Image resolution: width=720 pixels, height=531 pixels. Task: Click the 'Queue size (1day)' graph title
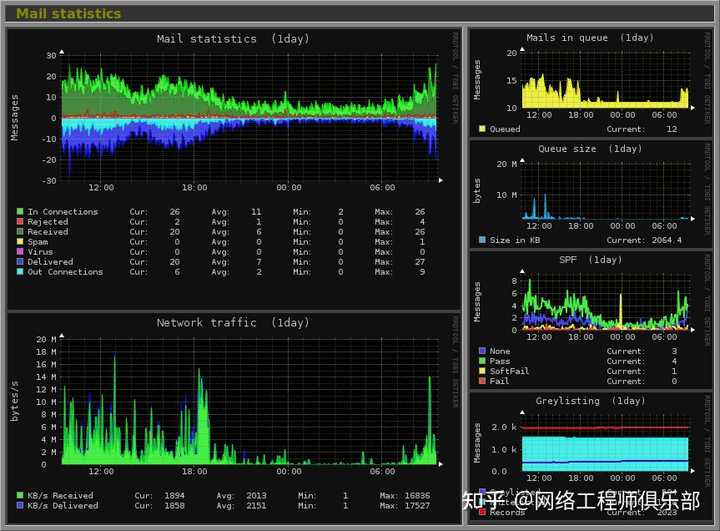coord(590,149)
